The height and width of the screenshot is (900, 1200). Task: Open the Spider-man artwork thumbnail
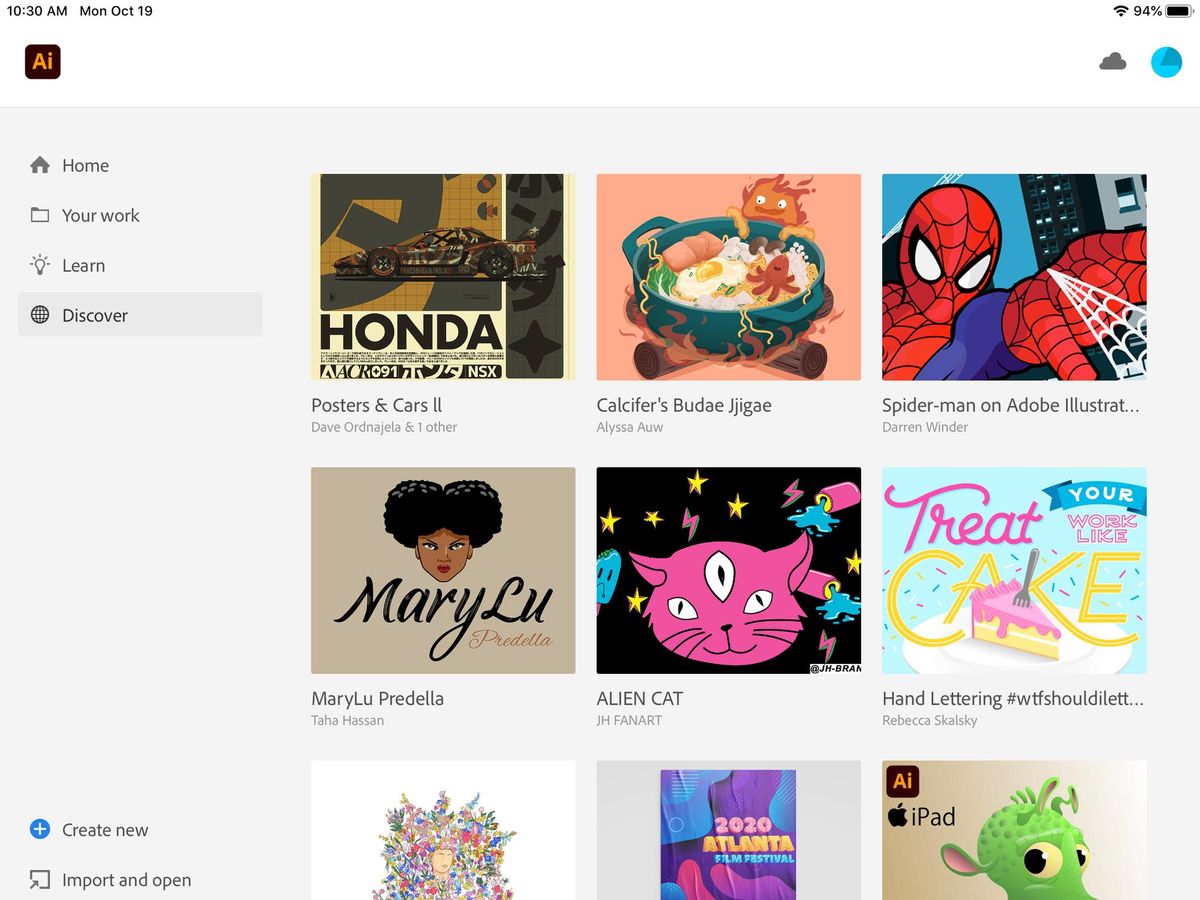[x=1013, y=277]
